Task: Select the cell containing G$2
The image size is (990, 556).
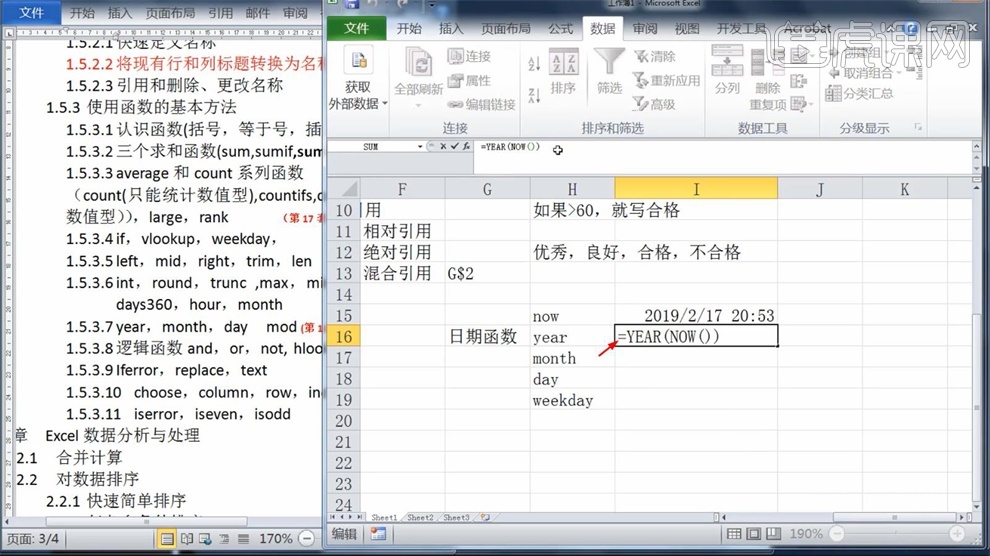Action: (x=487, y=273)
